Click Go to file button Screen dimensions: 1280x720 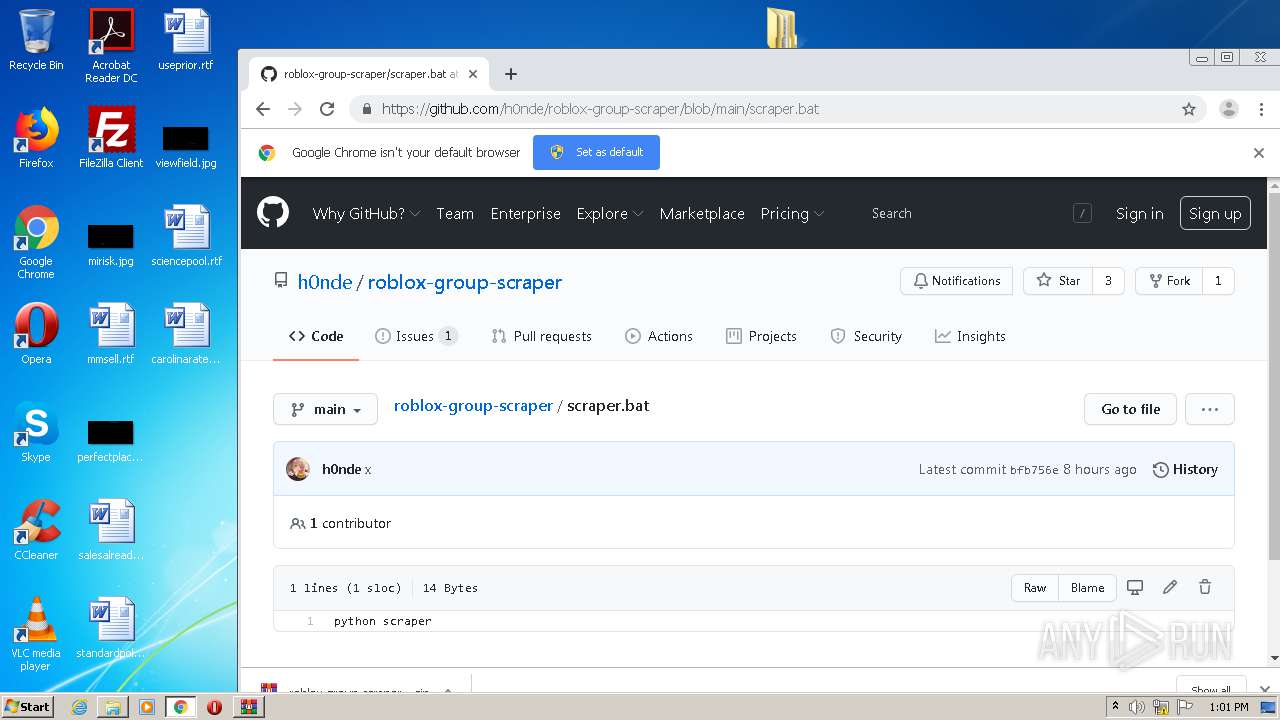pos(1130,409)
